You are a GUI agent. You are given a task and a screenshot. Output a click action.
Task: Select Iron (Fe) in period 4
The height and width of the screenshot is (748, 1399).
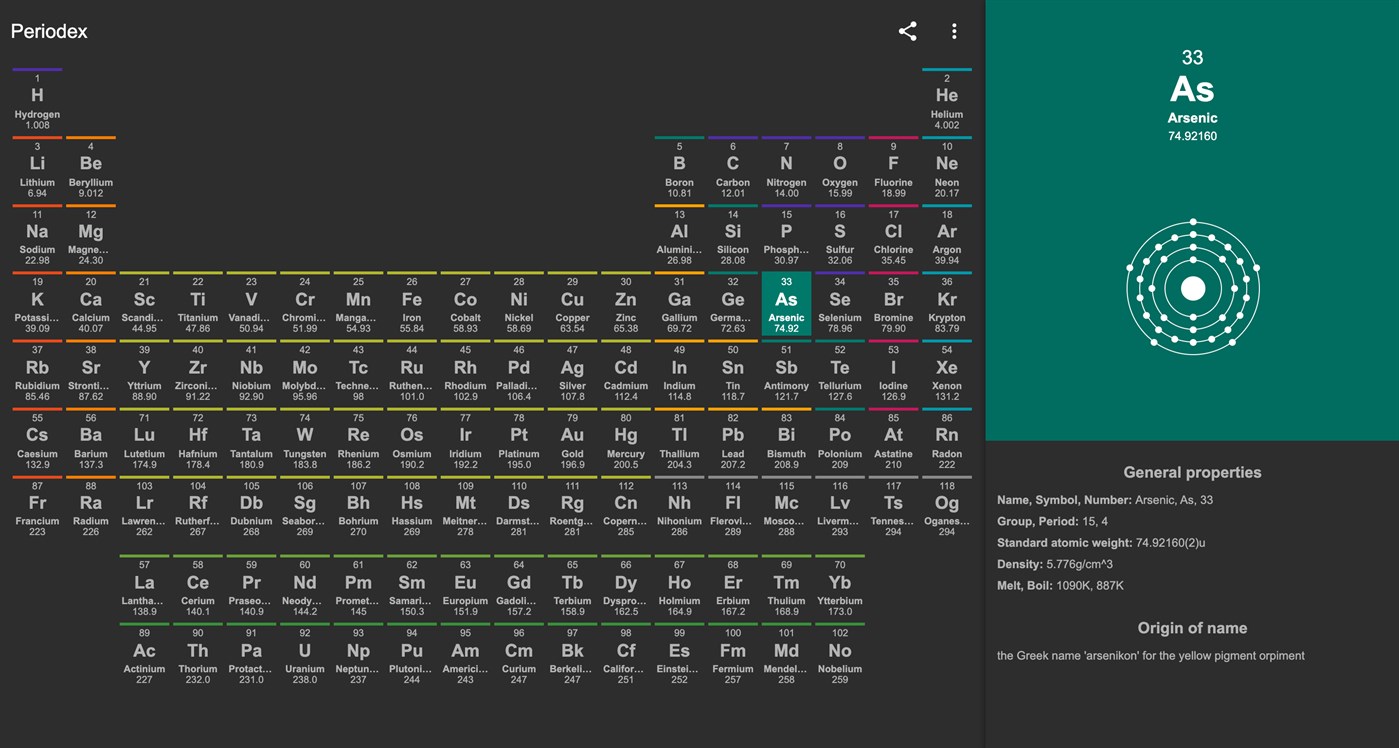pos(410,304)
